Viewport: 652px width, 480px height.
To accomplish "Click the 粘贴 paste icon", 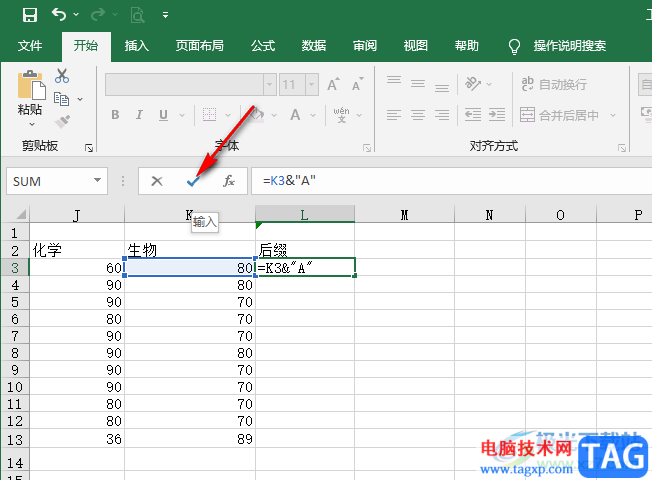I will [x=31, y=86].
